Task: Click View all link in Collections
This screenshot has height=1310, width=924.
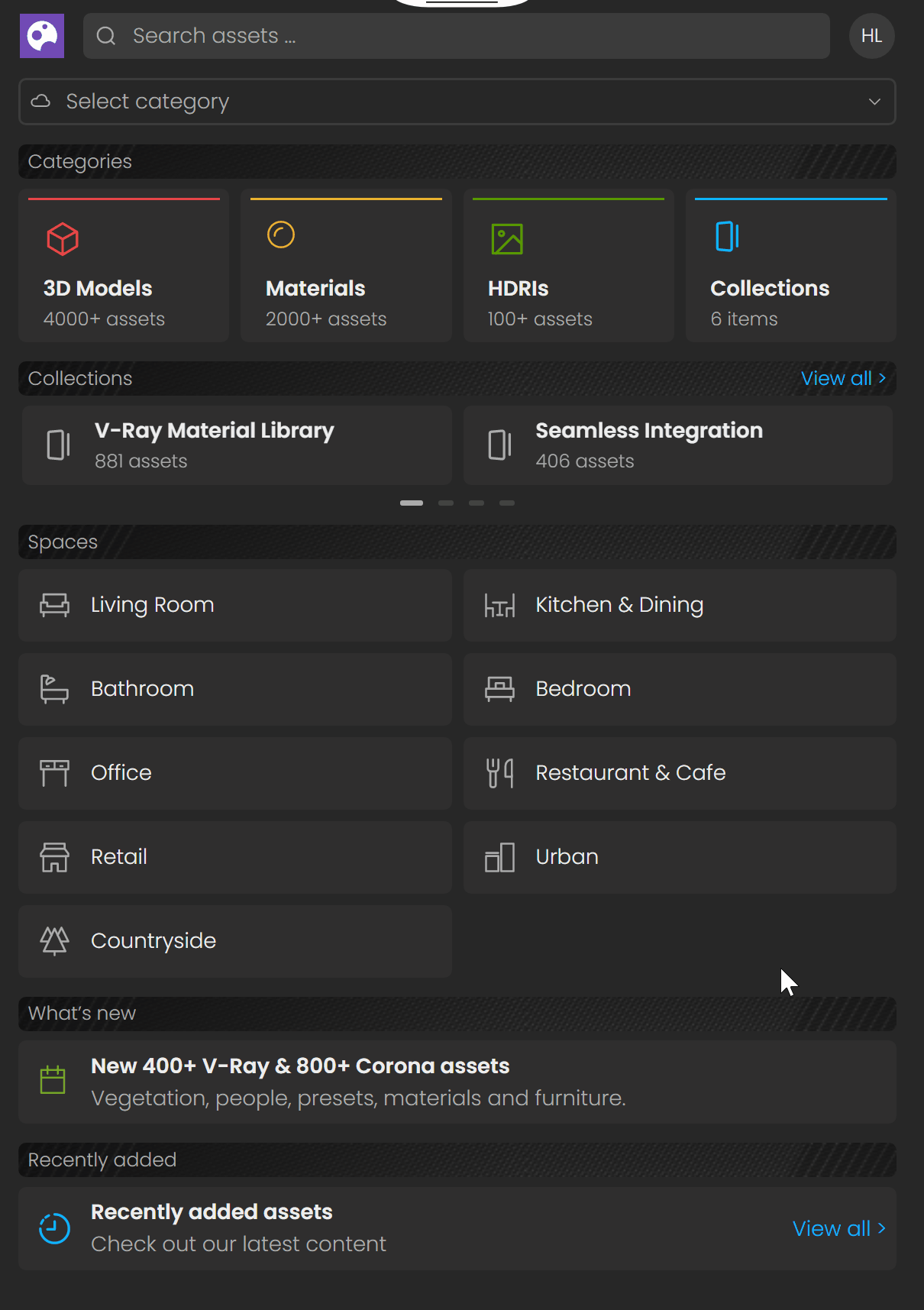Action: (843, 378)
